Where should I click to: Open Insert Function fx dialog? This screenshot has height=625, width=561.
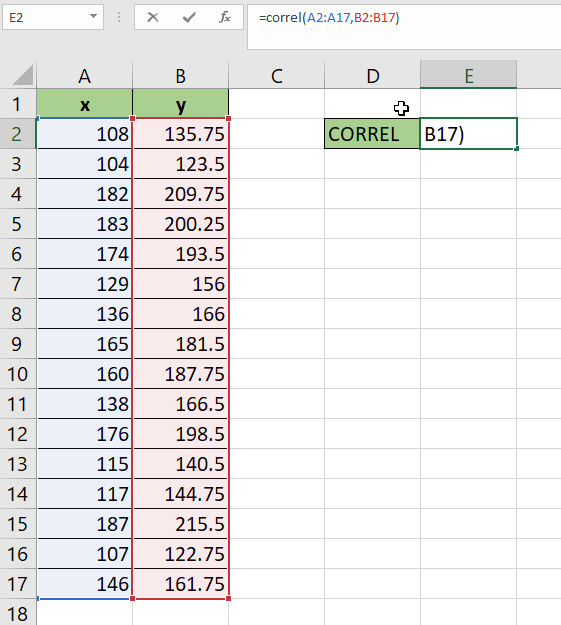click(x=225, y=17)
